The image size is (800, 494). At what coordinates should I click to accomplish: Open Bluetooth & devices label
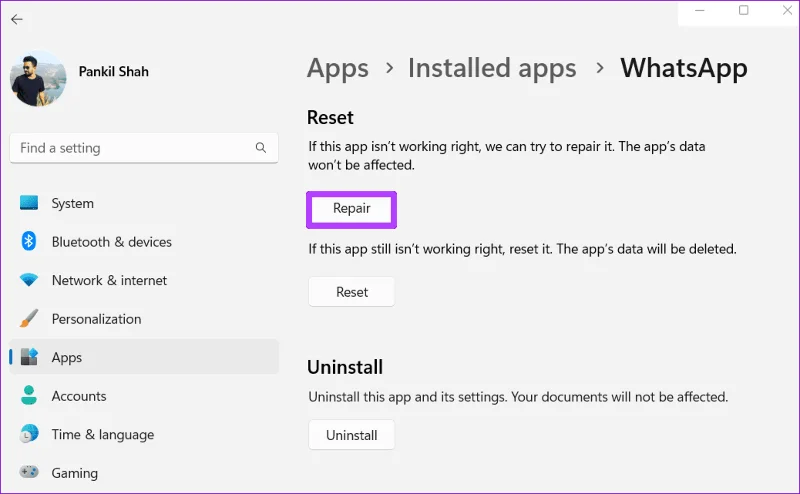[x=112, y=242]
